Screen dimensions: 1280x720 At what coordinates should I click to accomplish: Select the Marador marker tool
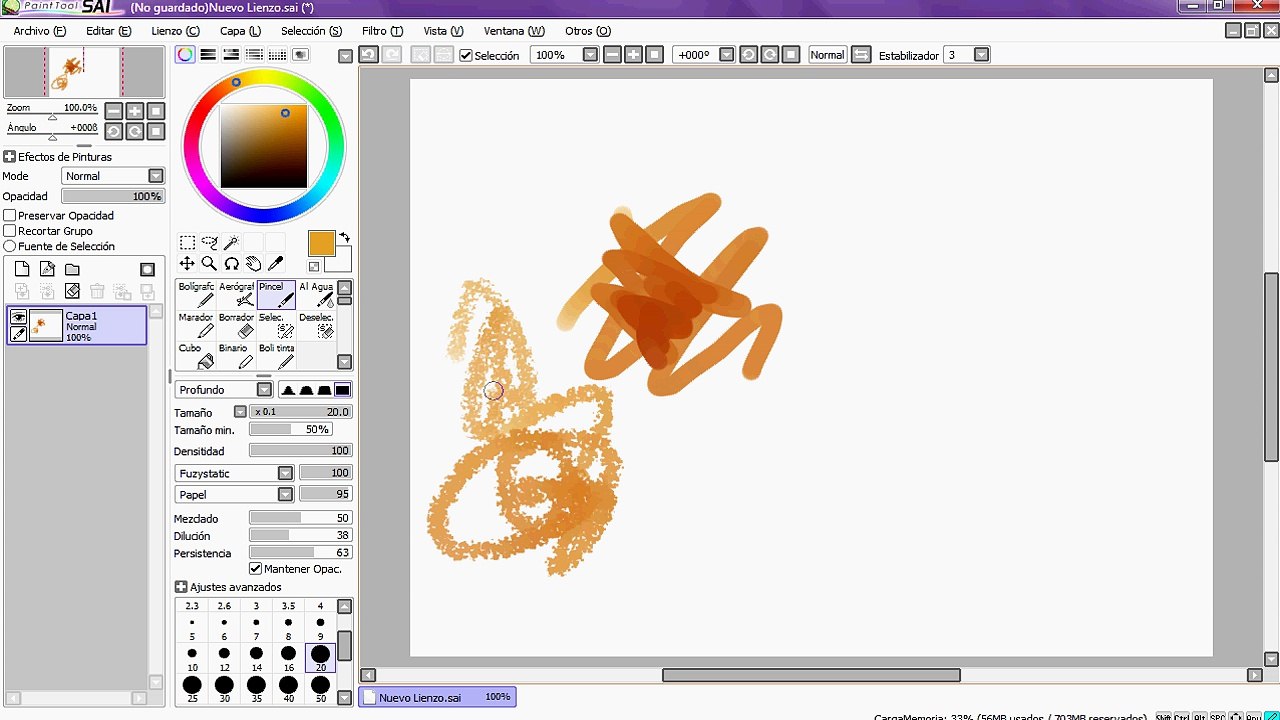196,325
